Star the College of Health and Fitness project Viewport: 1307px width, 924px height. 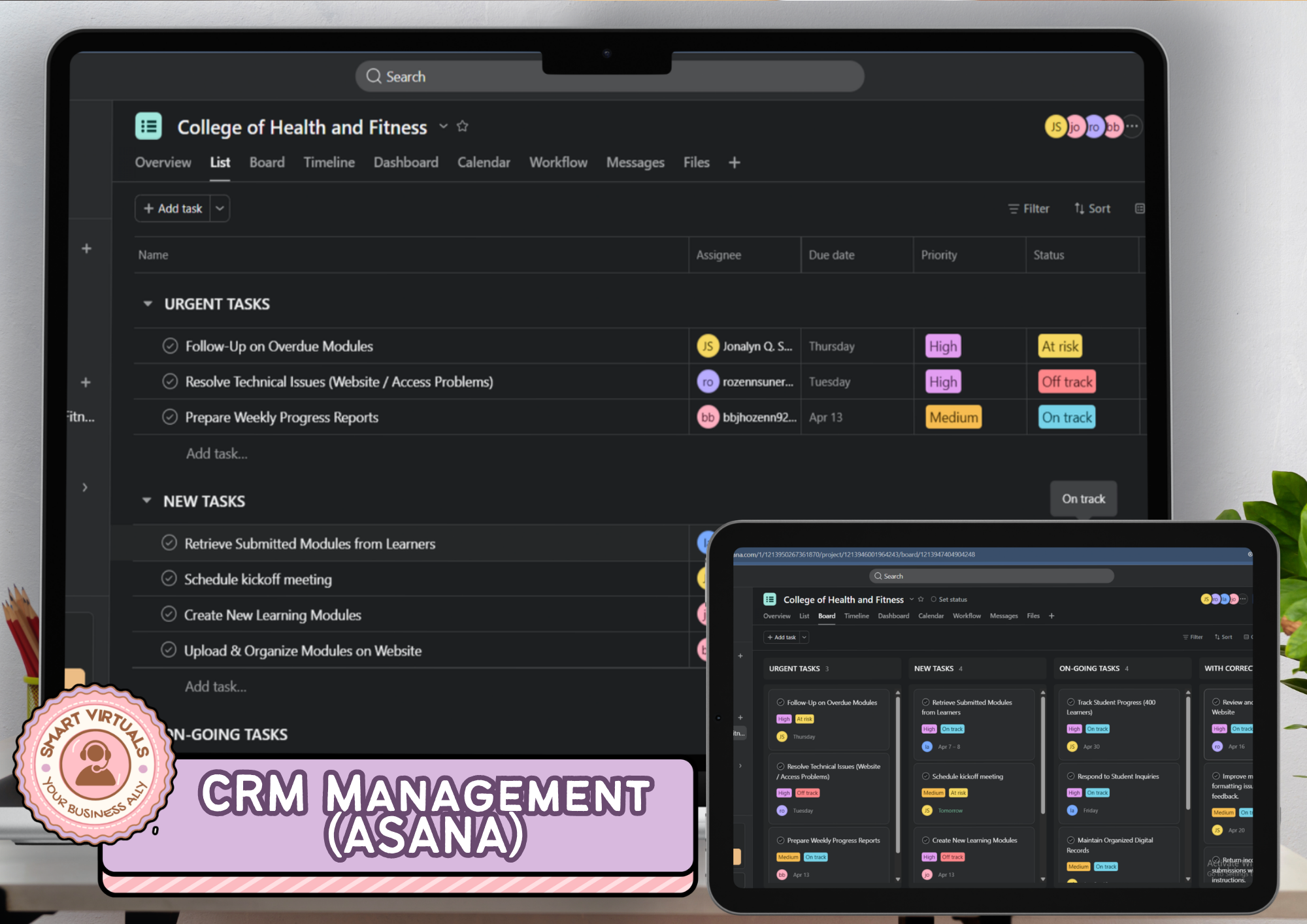tap(463, 126)
